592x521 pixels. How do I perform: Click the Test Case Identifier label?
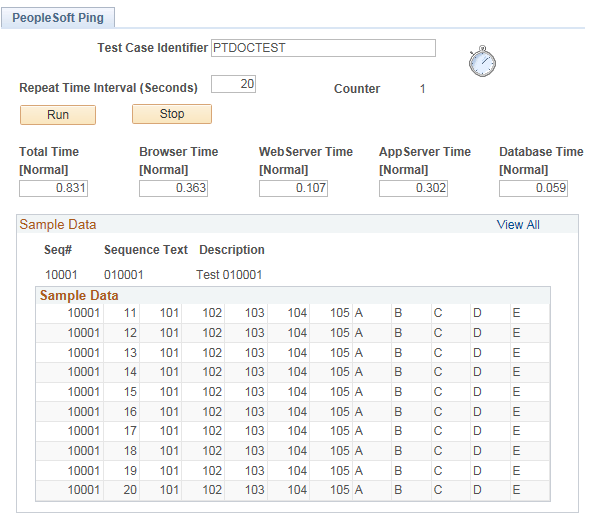[153, 48]
